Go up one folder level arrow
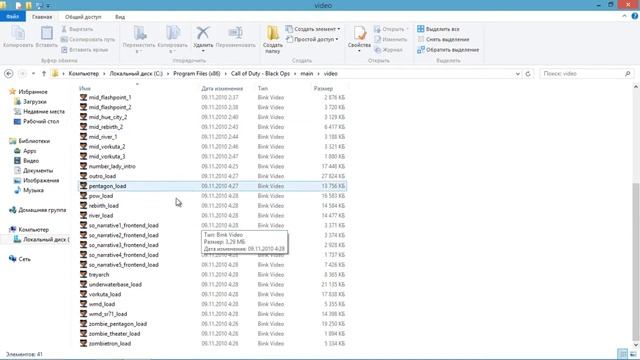The height and width of the screenshot is (360, 640). 44,73
